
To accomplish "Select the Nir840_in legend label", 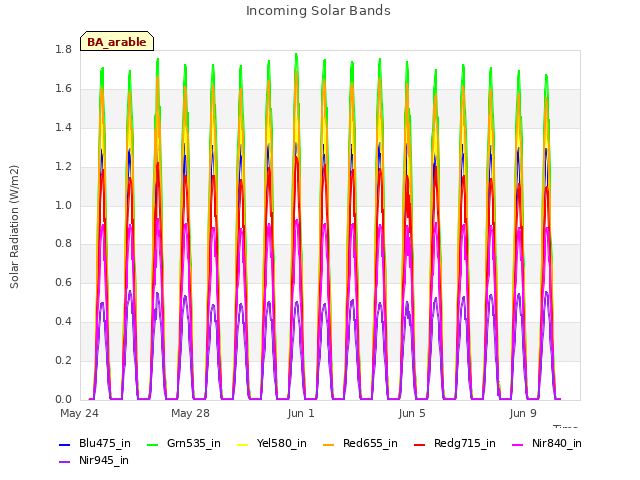I will click(557, 444).
